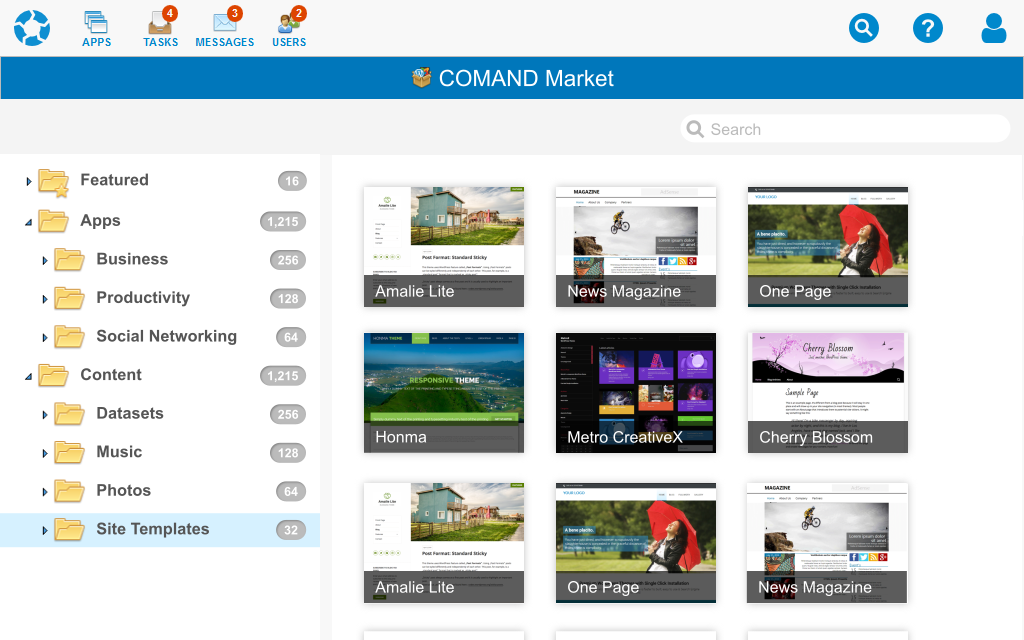Open the Metro CreativeX template
Image resolution: width=1024 pixels, height=640 pixels.
coord(635,392)
